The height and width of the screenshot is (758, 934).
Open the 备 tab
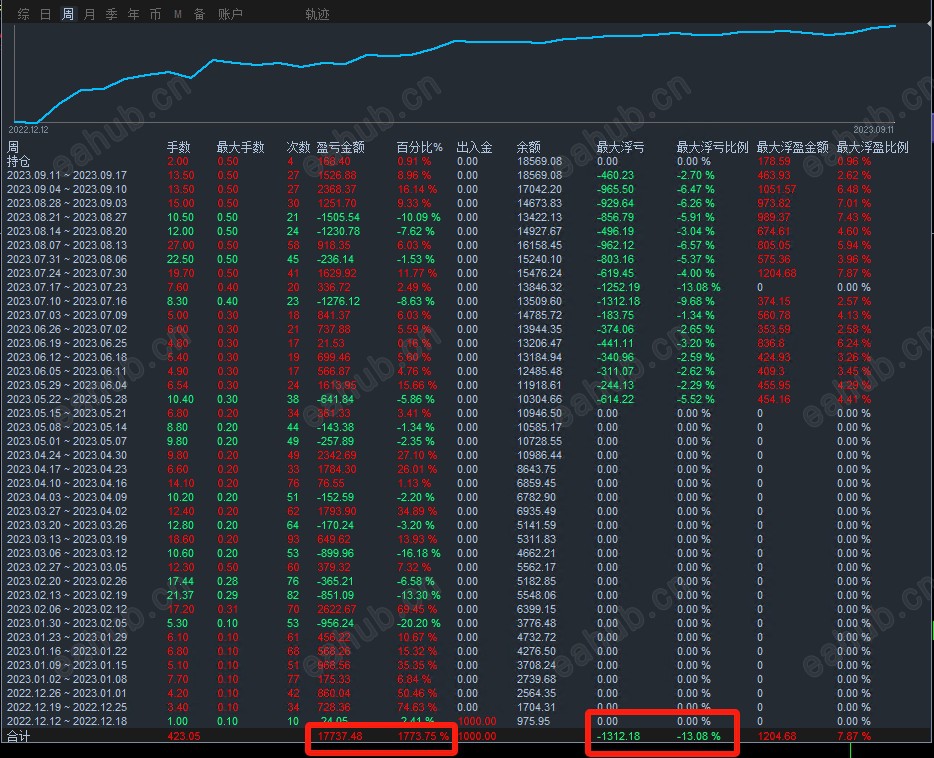(200, 14)
